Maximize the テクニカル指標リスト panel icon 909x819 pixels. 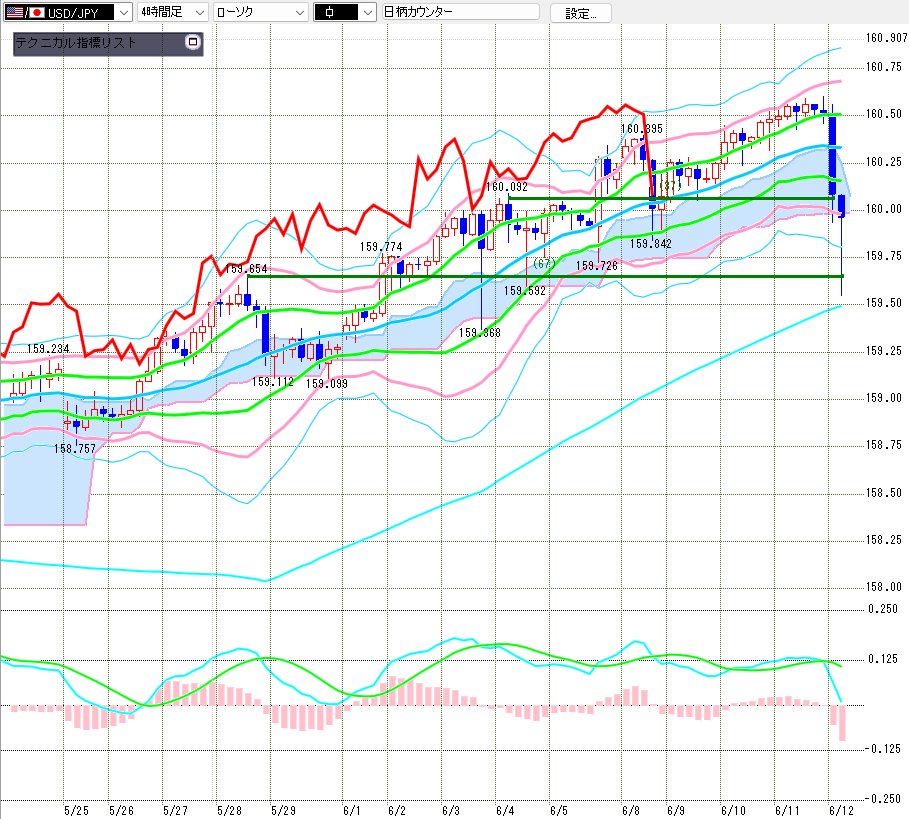point(193,42)
